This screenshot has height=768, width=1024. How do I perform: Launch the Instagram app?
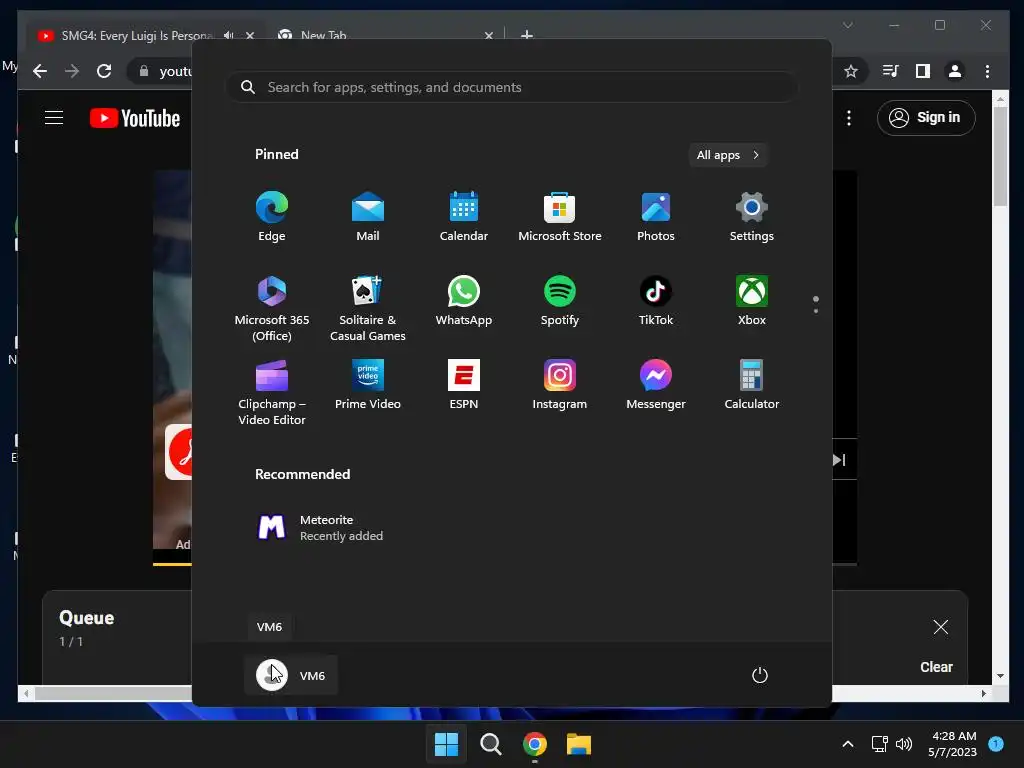tap(560, 385)
